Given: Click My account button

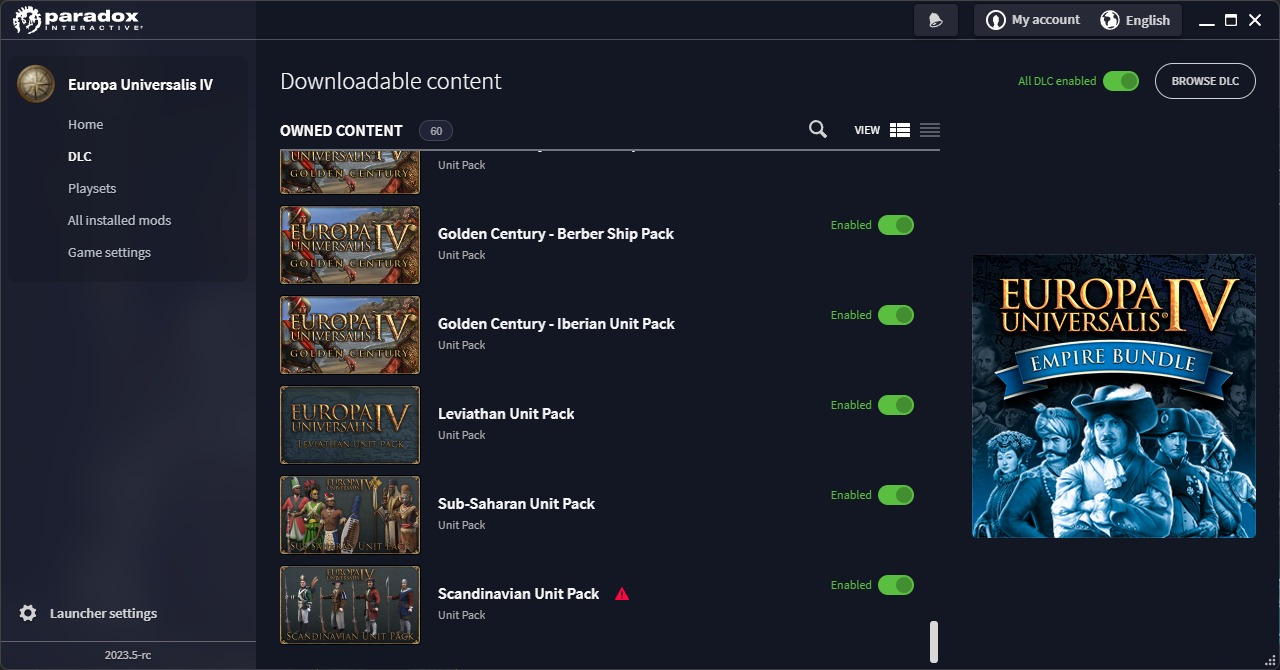Looking at the screenshot, I should click(x=1034, y=20).
